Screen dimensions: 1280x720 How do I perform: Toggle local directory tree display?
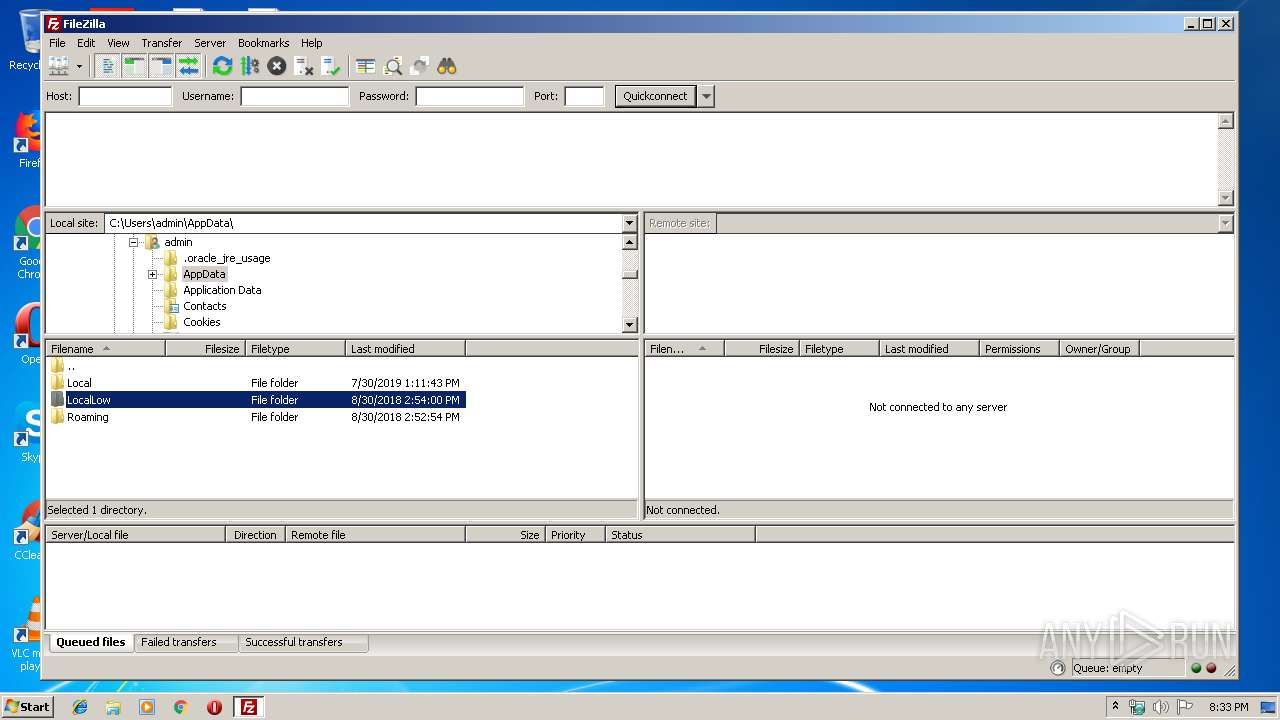[135, 66]
